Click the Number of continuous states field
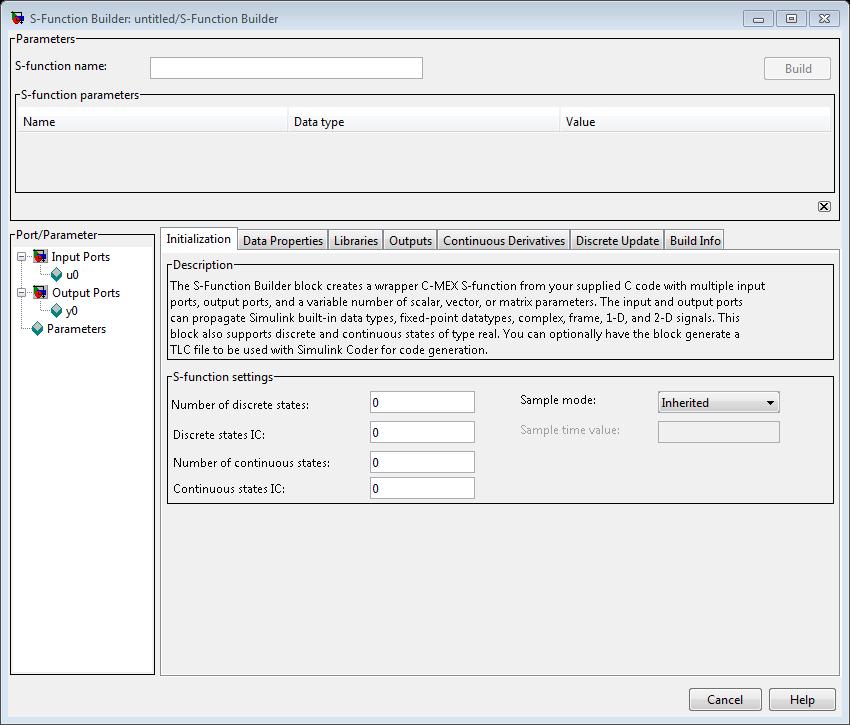 tap(422, 462)
